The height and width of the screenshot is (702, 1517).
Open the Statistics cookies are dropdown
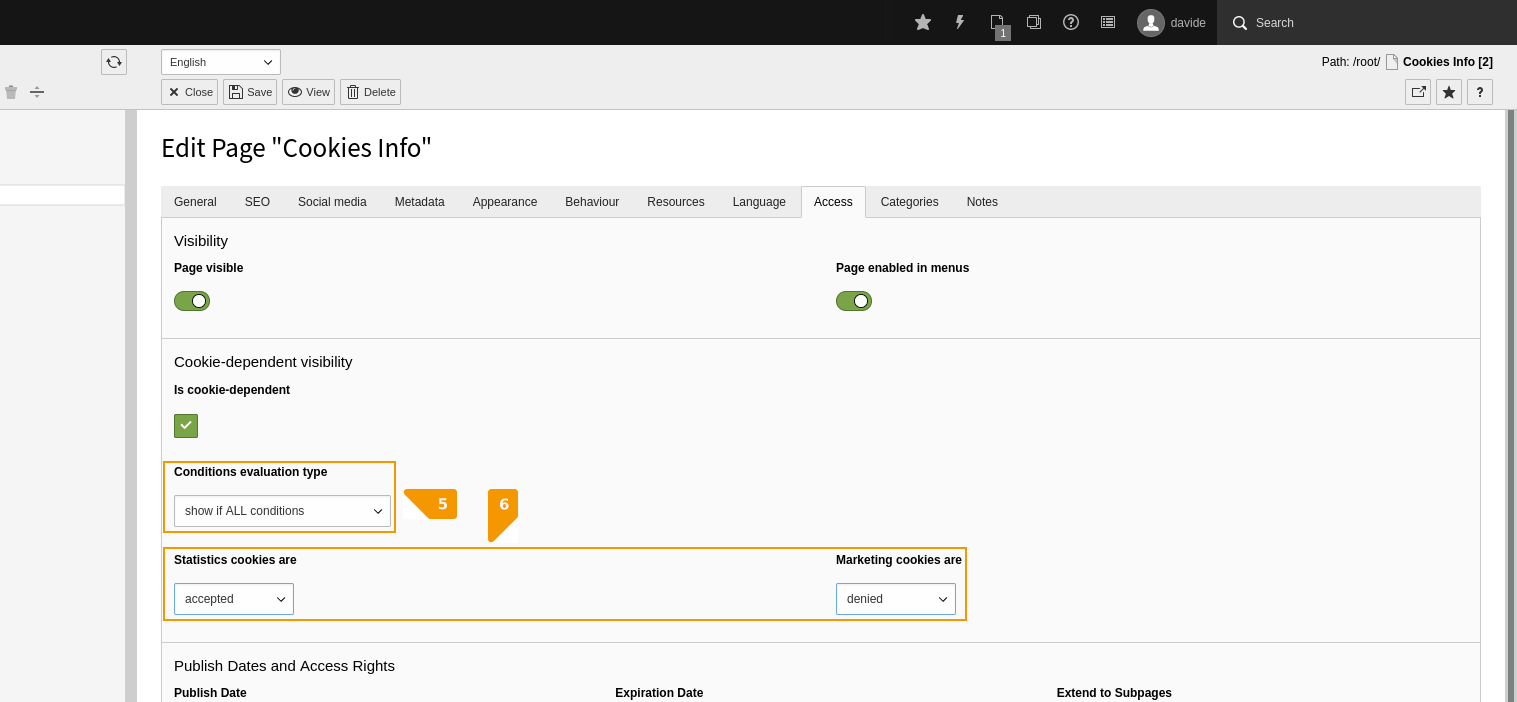(x=234, y=599)
